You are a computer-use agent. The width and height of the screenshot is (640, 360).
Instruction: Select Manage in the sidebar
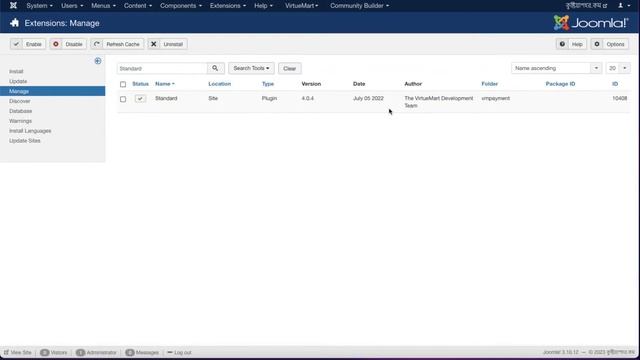[x=52, y=91]
